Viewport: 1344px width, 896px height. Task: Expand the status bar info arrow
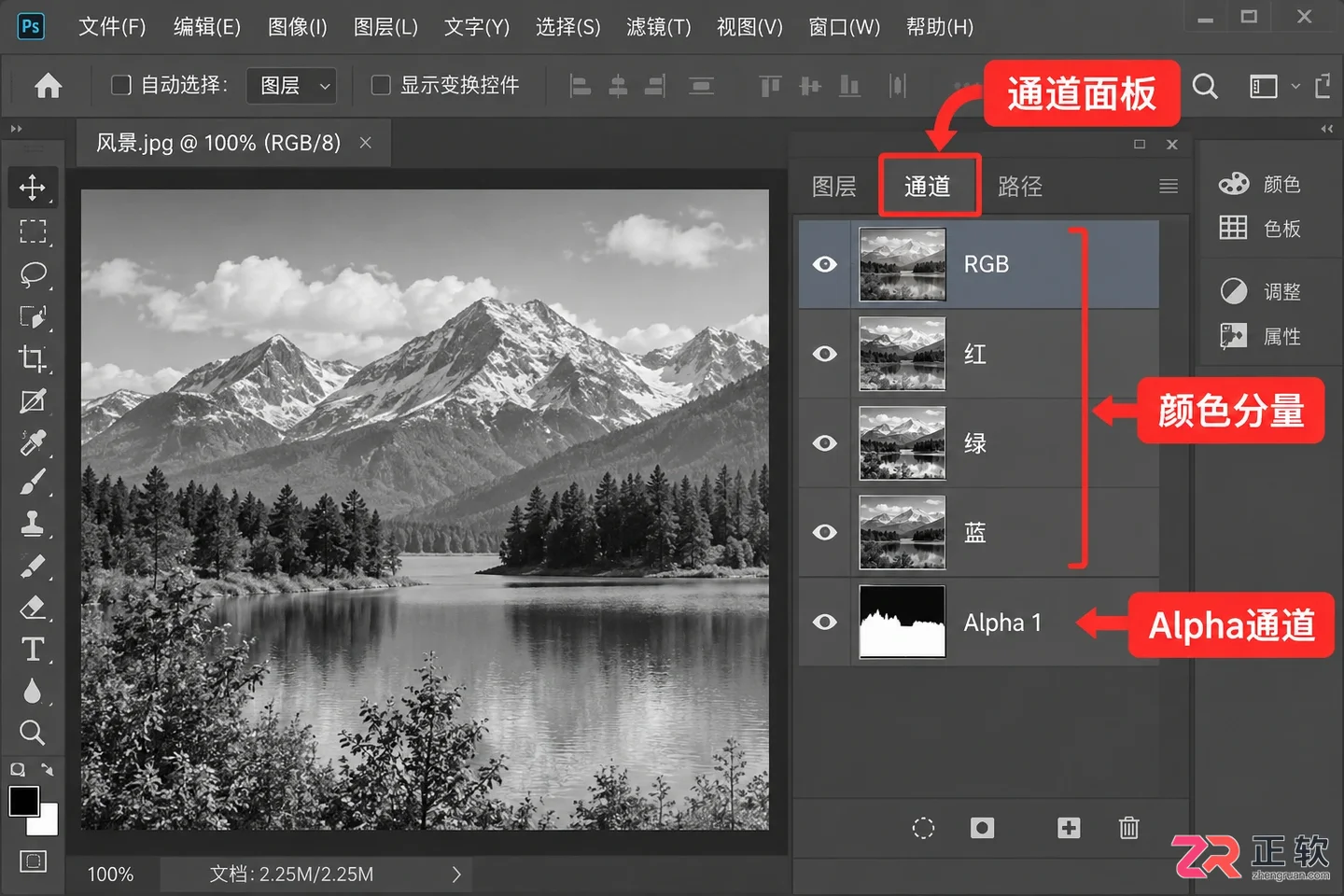click(x=456, y=875)
